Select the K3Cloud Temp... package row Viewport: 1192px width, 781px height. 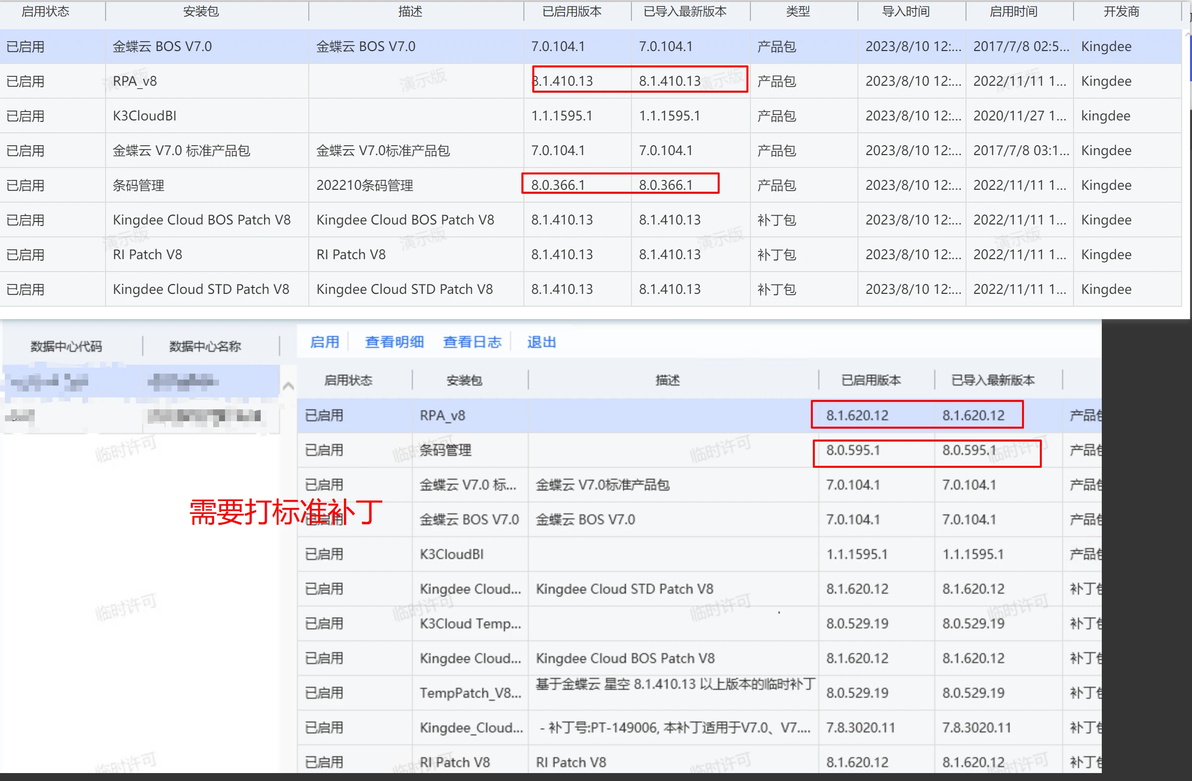(471, 624)
